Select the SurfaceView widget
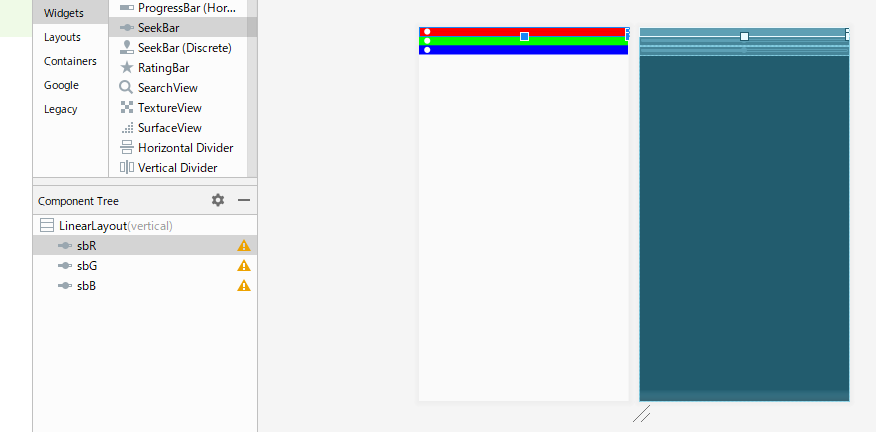 pos(178,127)
